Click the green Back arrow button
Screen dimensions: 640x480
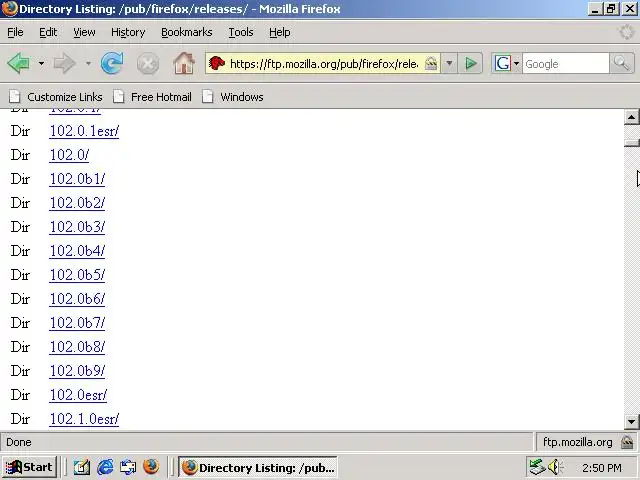18,63
